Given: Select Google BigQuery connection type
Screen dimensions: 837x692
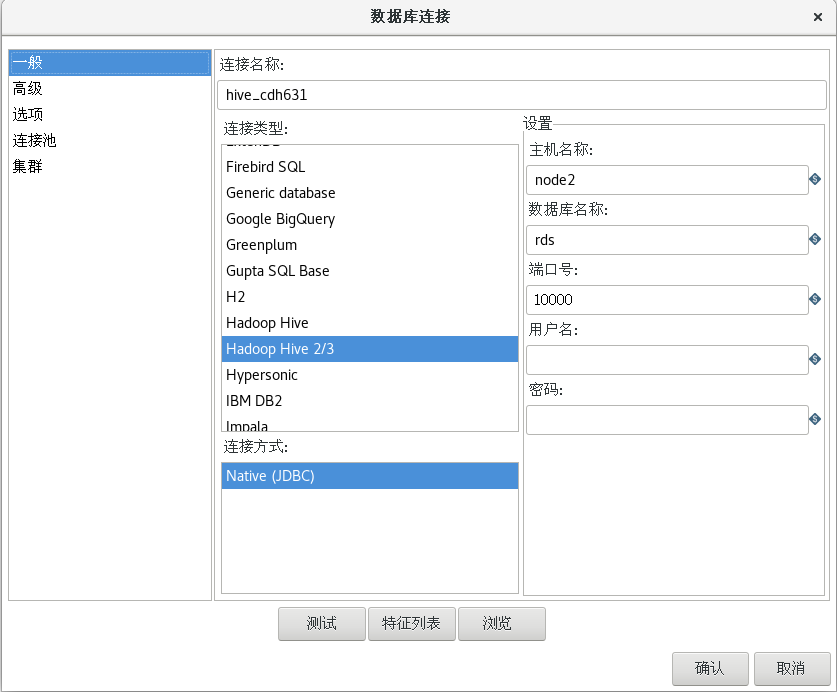Looking at the screenshot, I should tap(370, 219).
